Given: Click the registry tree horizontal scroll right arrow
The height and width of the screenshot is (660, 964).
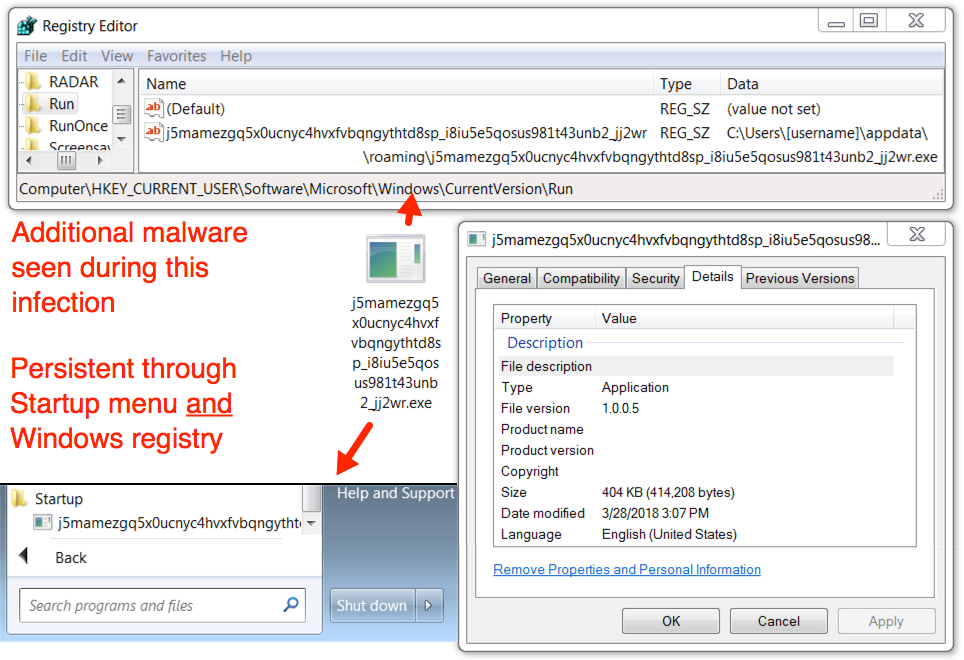Looking at the screenshot, I should [x=101, y=160].
